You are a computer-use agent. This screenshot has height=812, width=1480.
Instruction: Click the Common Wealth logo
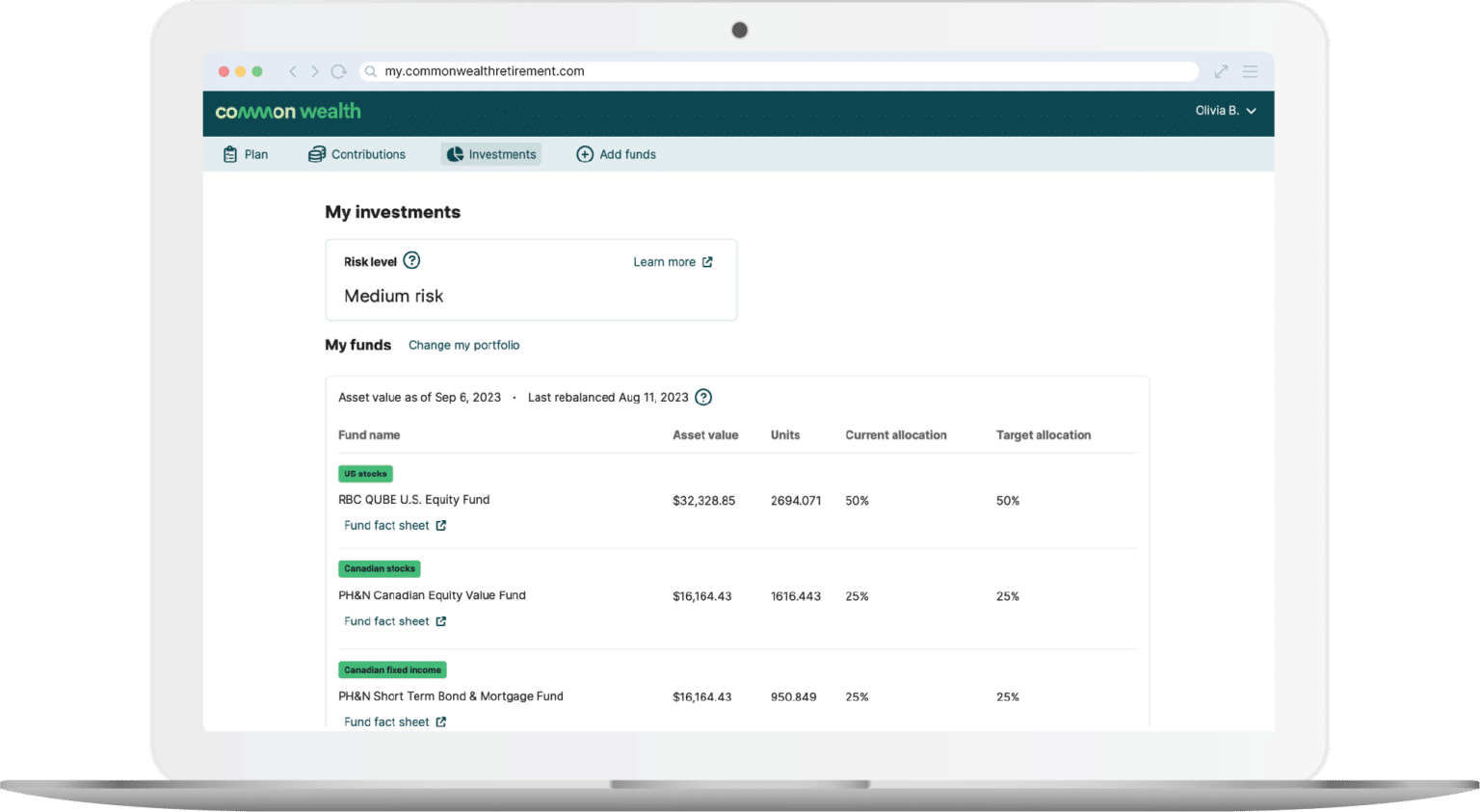[288, 112]
